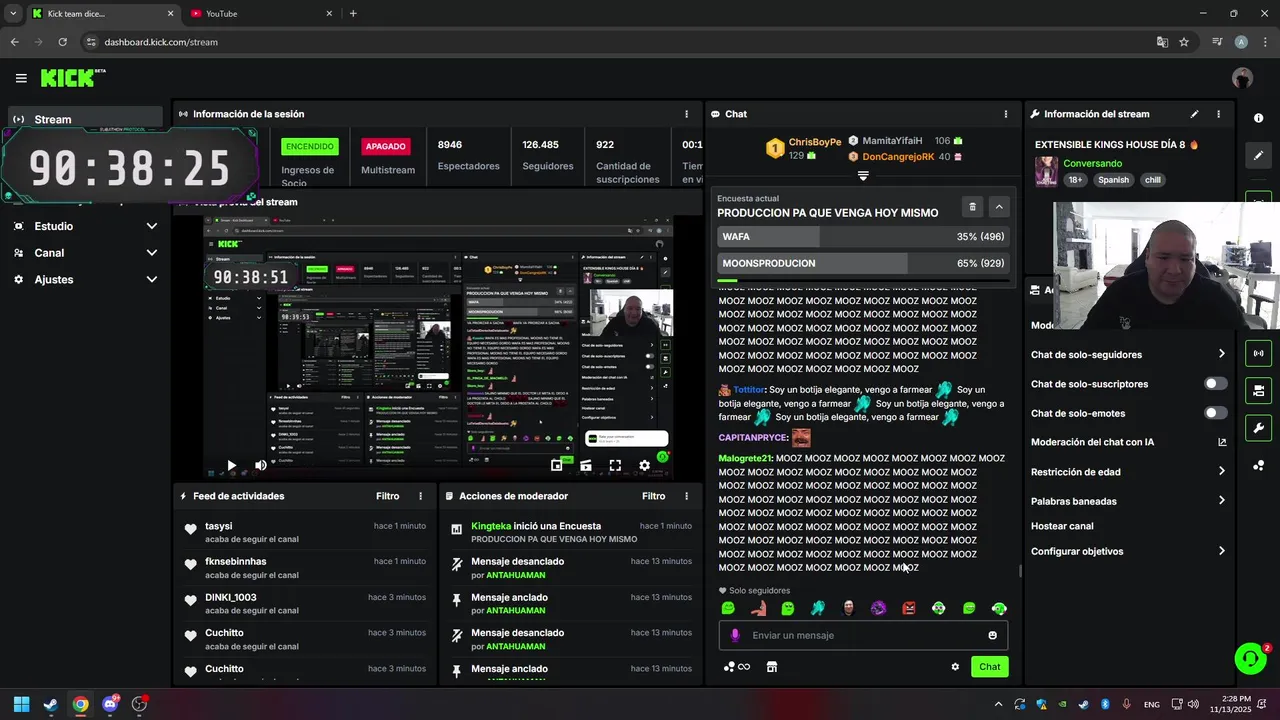Open Hostear canal option
The image size is (1280, 720).
tap(1062, 526)
